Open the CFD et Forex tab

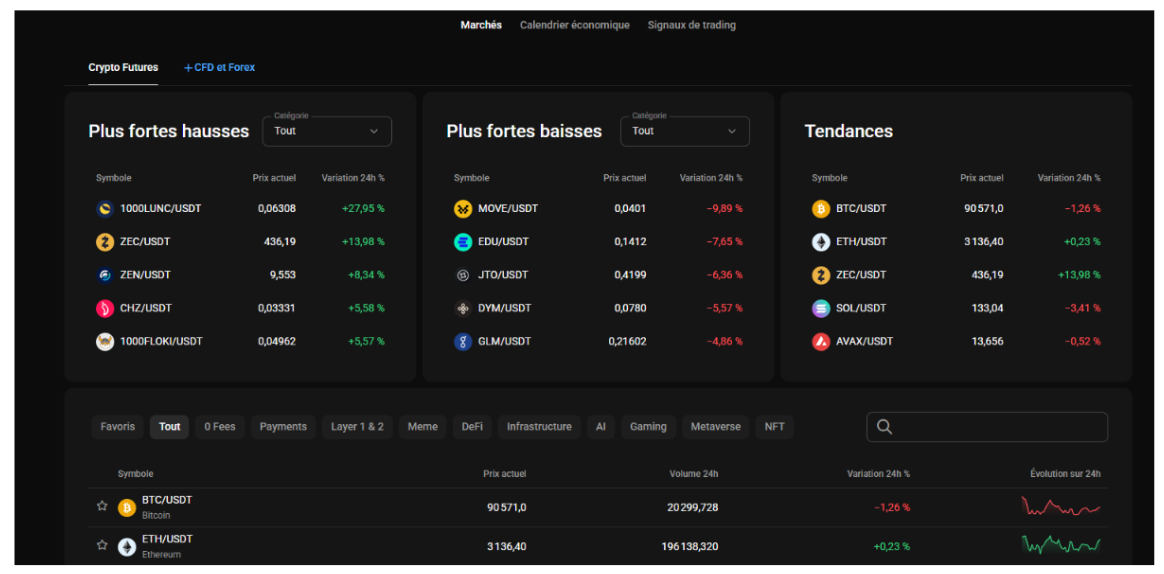[x=219, y=68]
